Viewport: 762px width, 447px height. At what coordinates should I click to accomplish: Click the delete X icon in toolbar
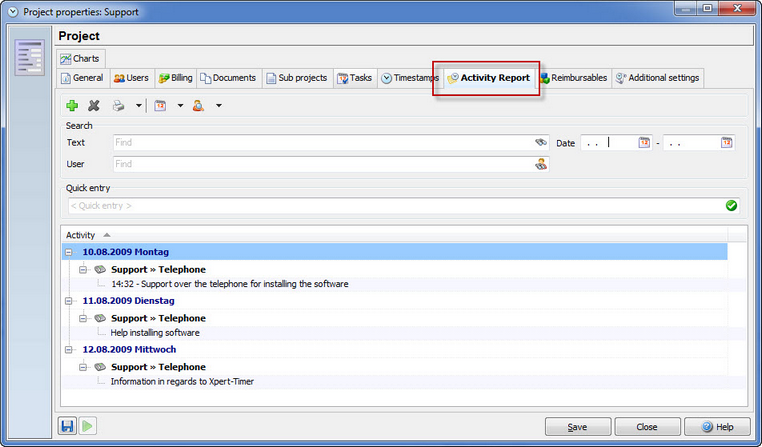coord(94,105)
